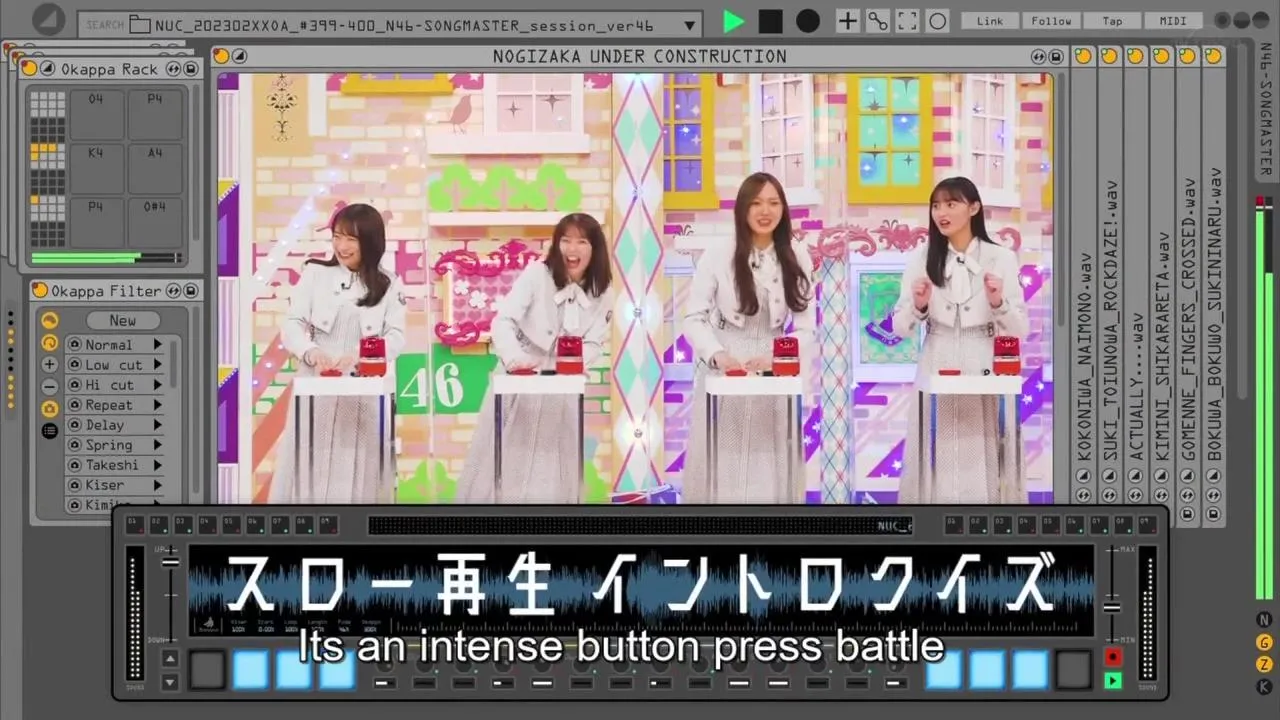This screenshot has width=1280, height=720.
Task: Expand the Normal preset arrow
Action: coord(157,345)
